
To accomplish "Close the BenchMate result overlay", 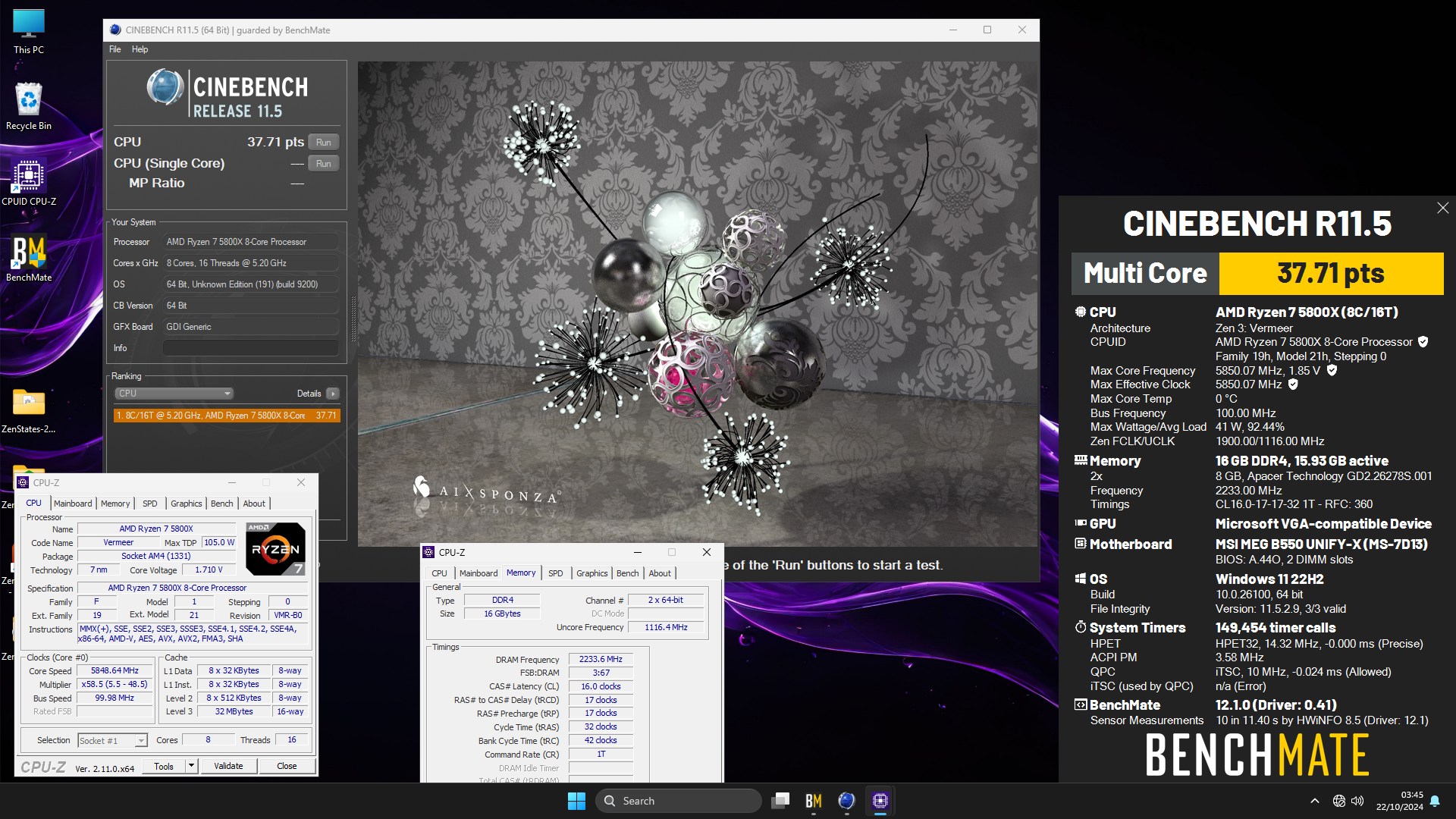I will (x=1442, y=208).
